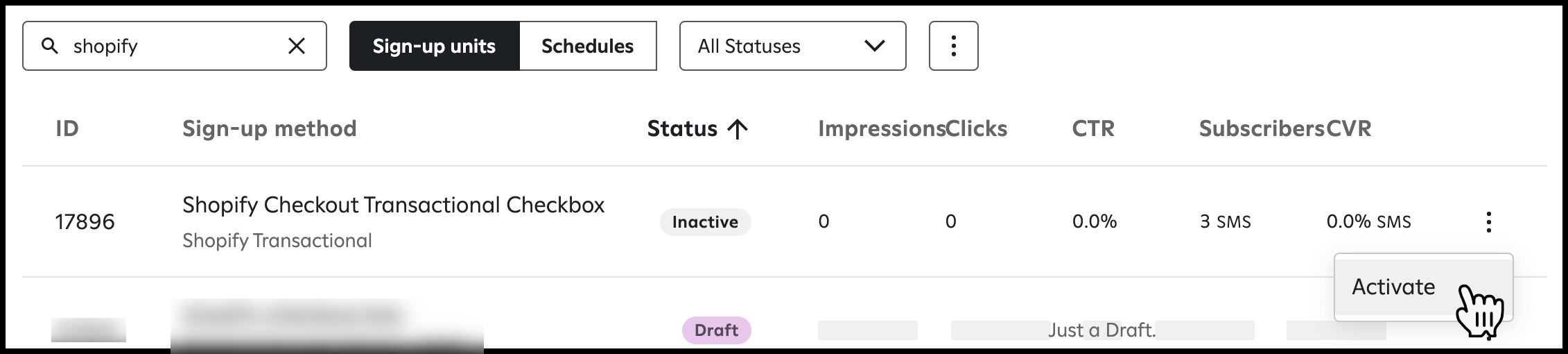Click the search magnifier icon
Viewport: 1568px width, 354px height.
click(x=50, y=46)
